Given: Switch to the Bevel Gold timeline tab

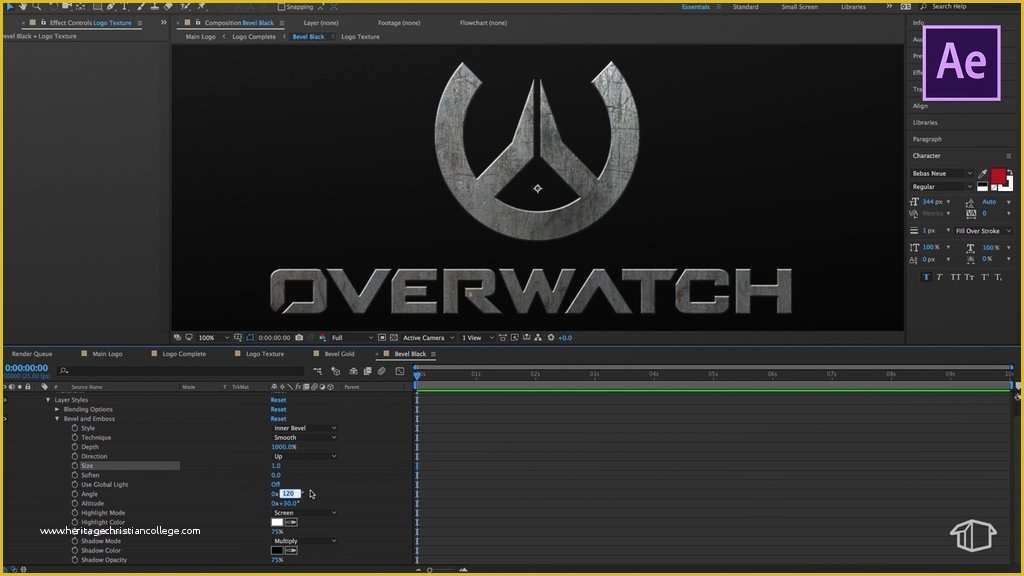Looking at the screenshot, I should point(339,354).
